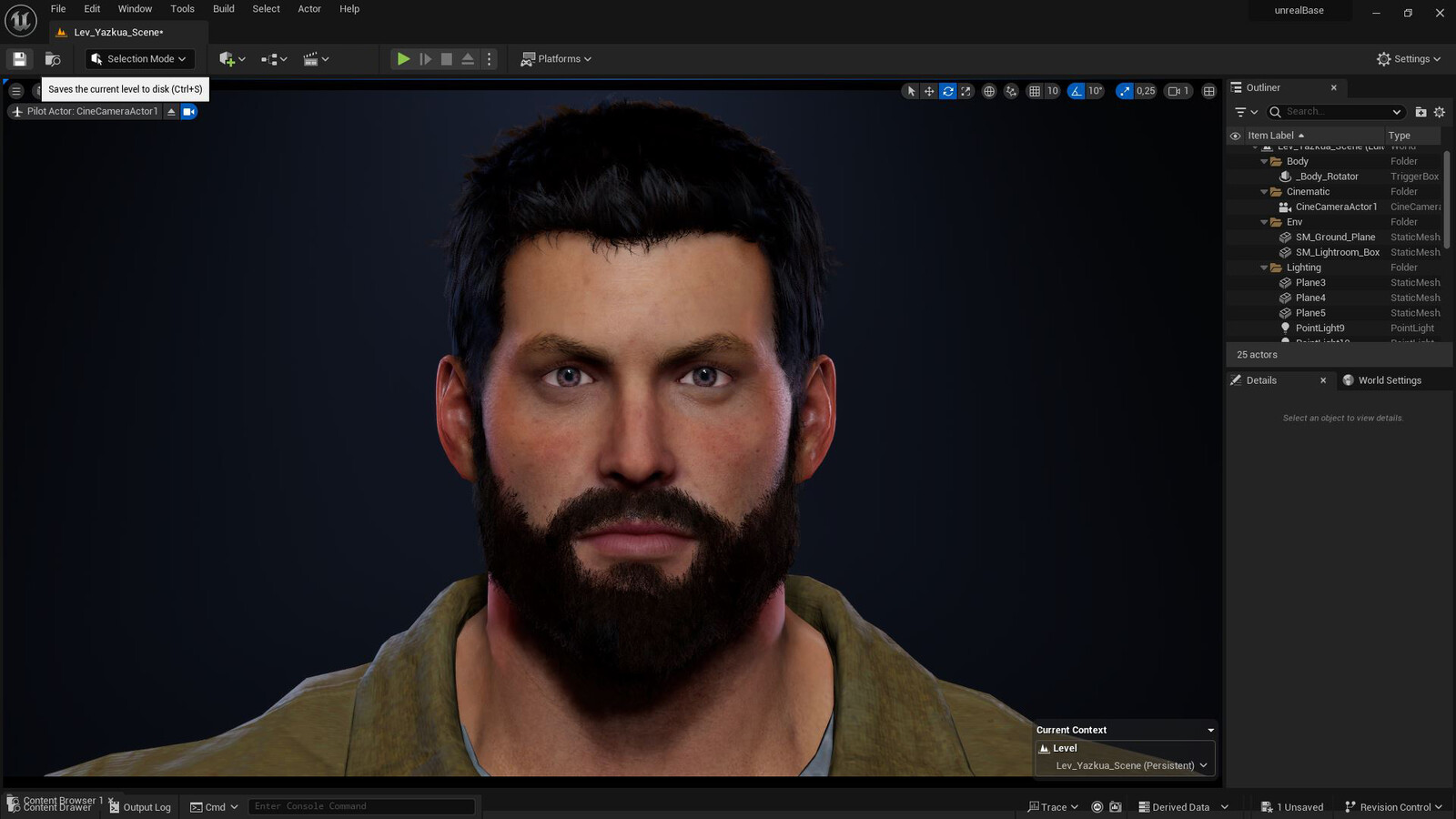Open the Cinematics dropdown

pyautogui.click(x=316, y=59)
